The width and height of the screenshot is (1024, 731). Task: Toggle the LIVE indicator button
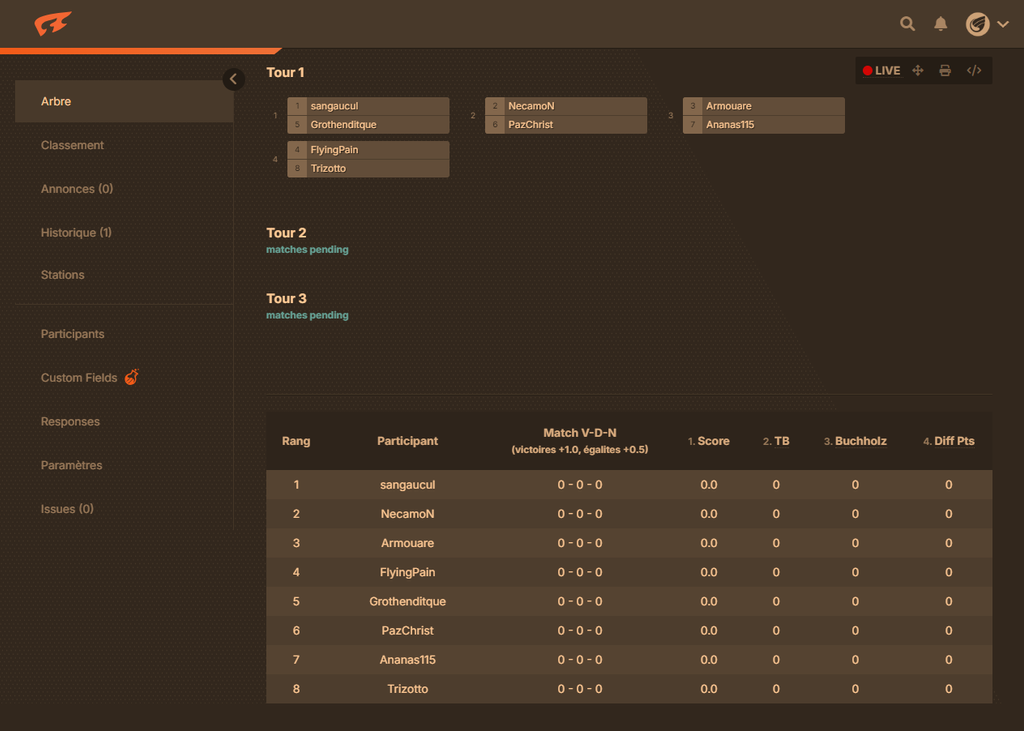[882, 71]
